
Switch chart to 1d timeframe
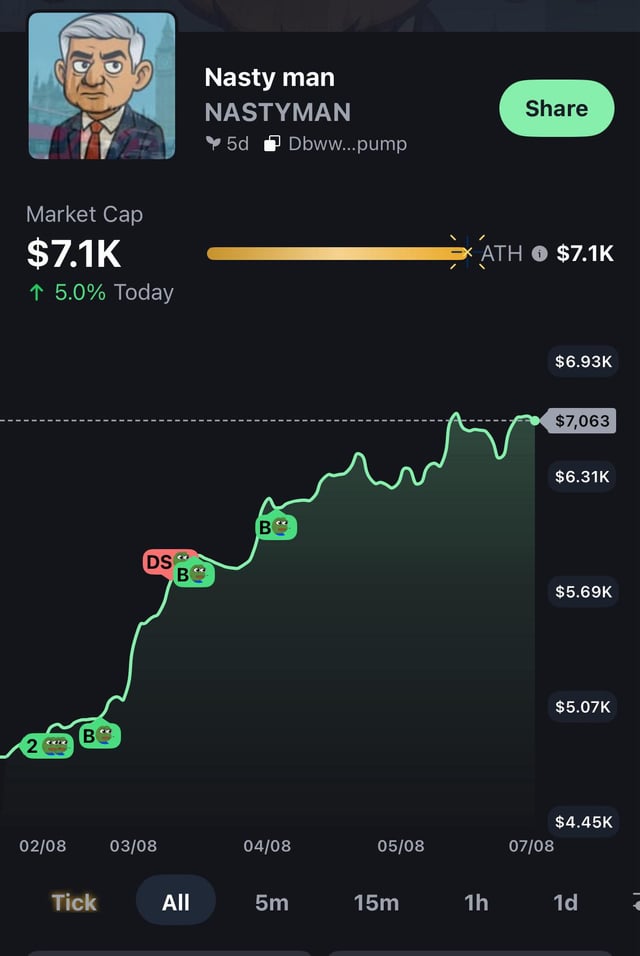click(x=565, y=902)
